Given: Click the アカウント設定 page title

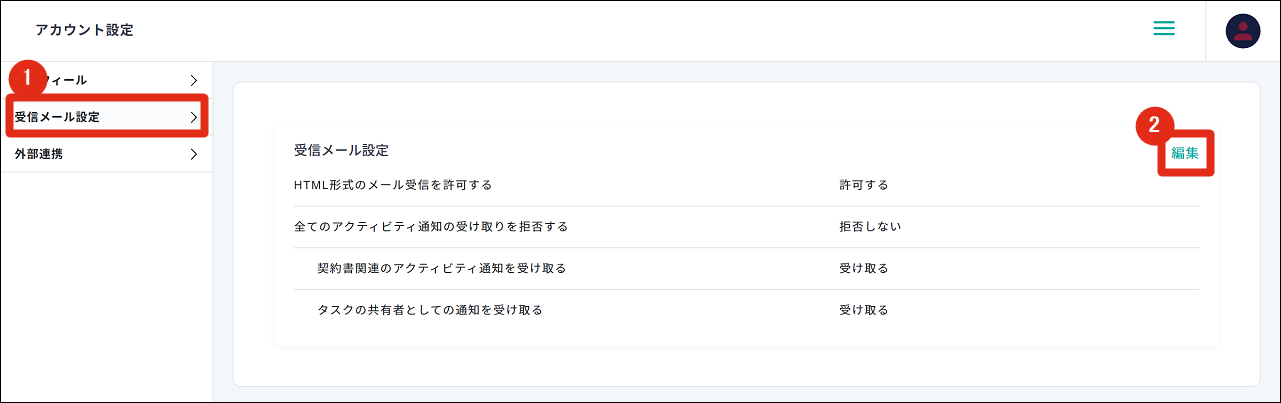Looking at the screenshot, I should (84, 30).
